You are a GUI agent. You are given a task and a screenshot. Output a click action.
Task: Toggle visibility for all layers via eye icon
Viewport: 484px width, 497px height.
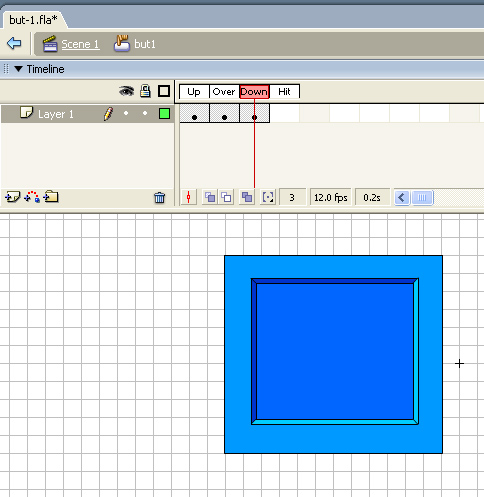(x=126, y=91)
